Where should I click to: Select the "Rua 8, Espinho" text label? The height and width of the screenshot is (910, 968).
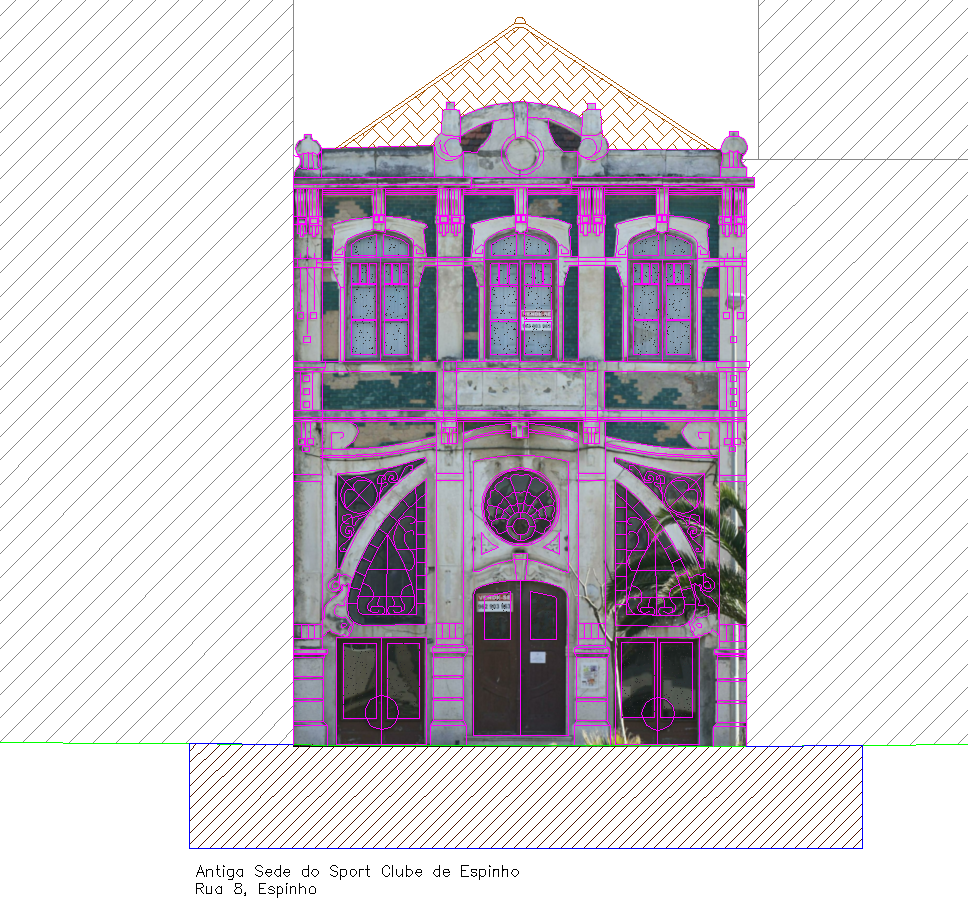pos(256,888)
